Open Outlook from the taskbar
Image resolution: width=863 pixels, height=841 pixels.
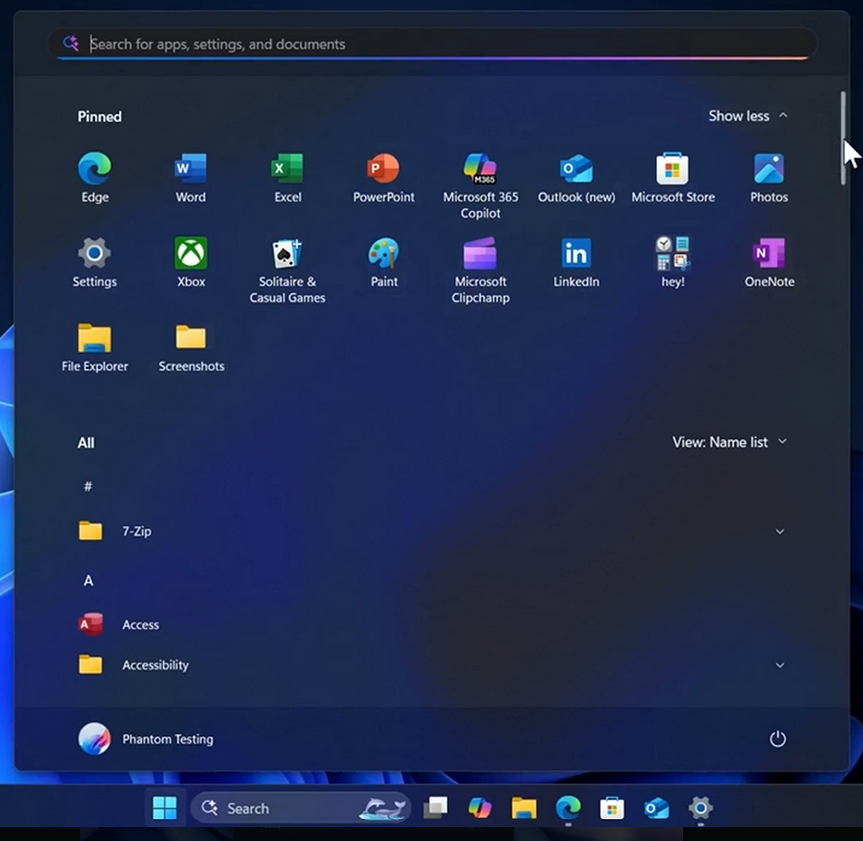click(x=656, y=808)
